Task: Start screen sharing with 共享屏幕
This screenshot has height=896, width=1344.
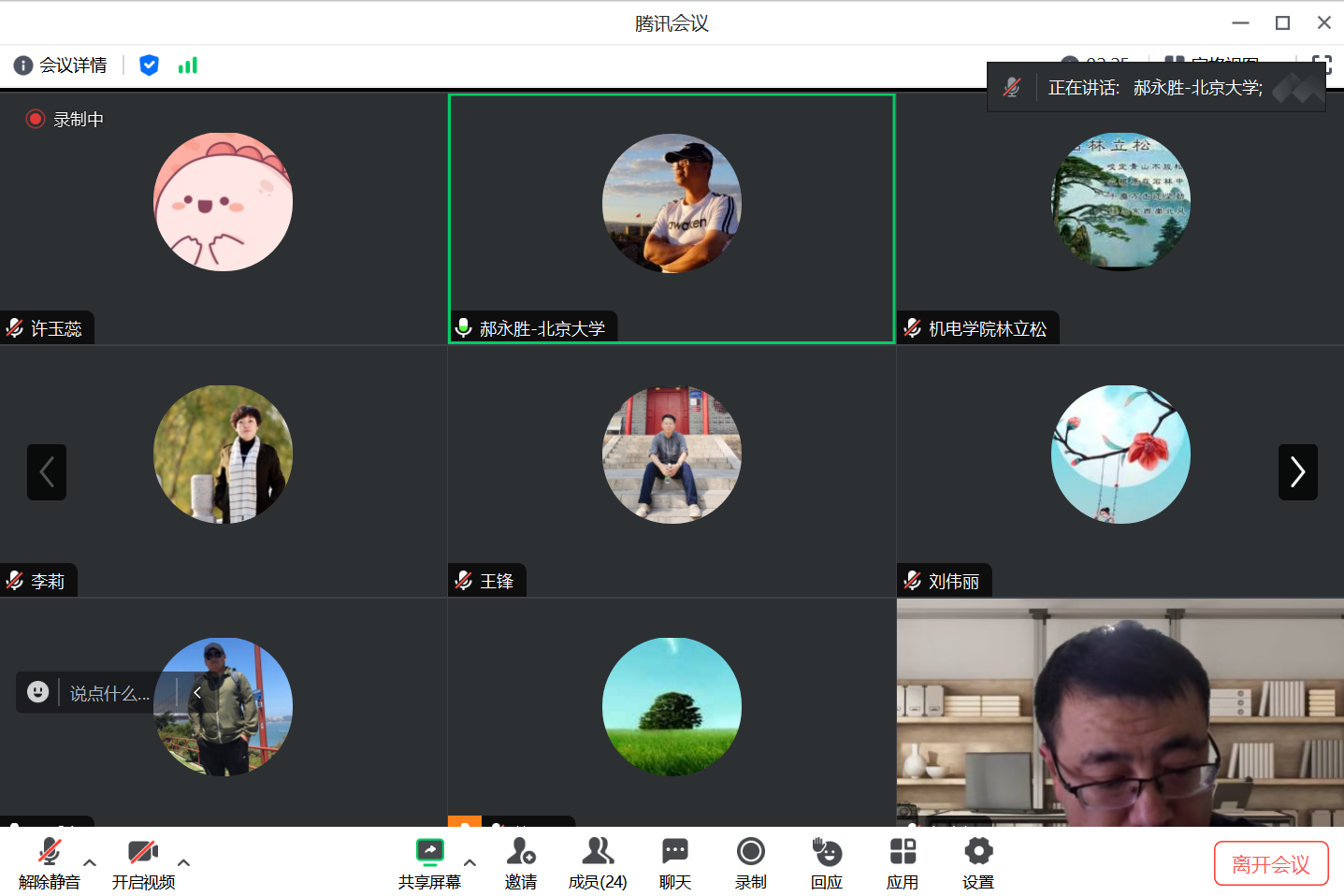Action: (429, 863)
